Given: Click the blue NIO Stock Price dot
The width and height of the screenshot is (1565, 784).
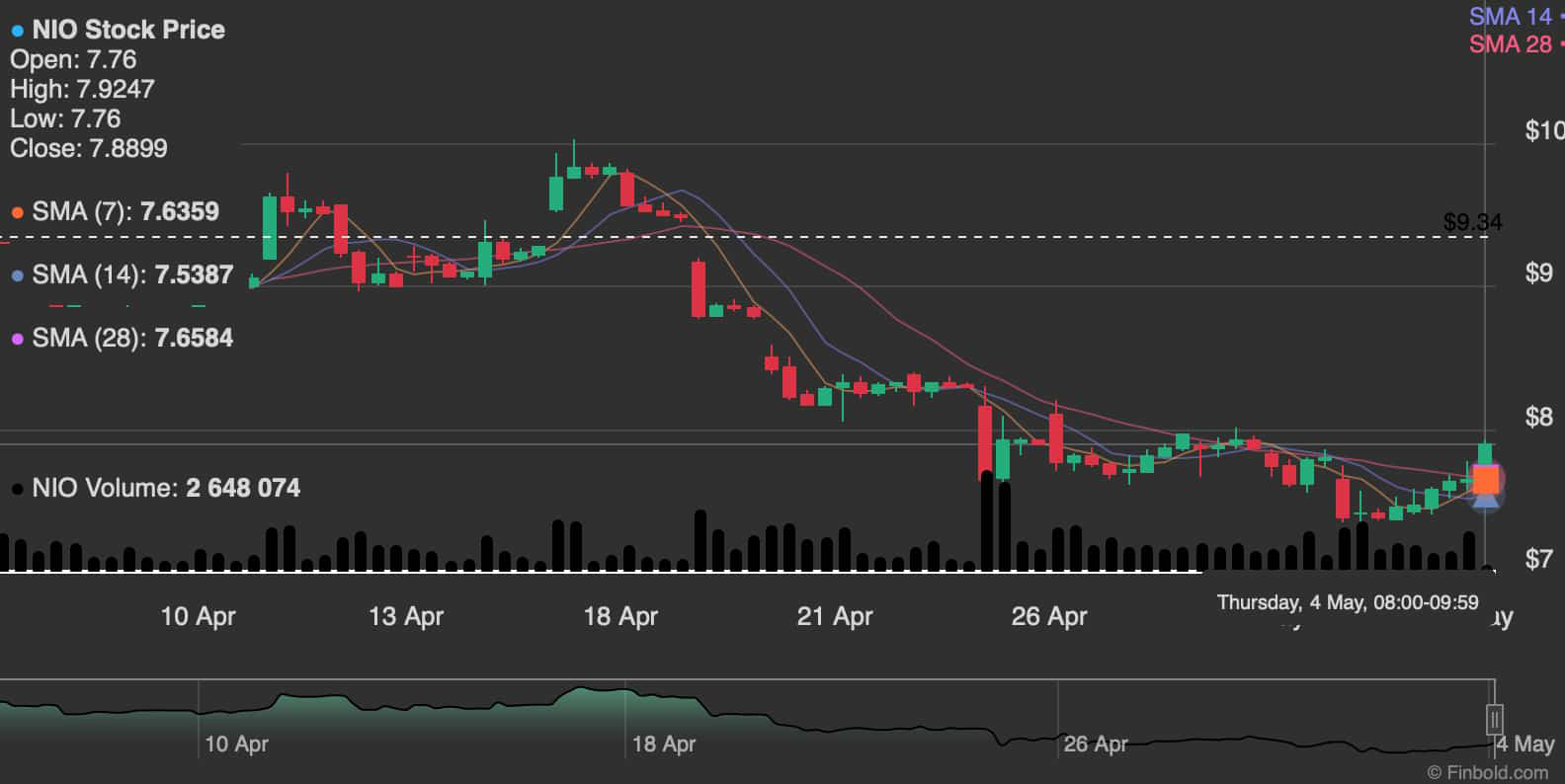Looking at the screenshot, I should click(18, 31).
